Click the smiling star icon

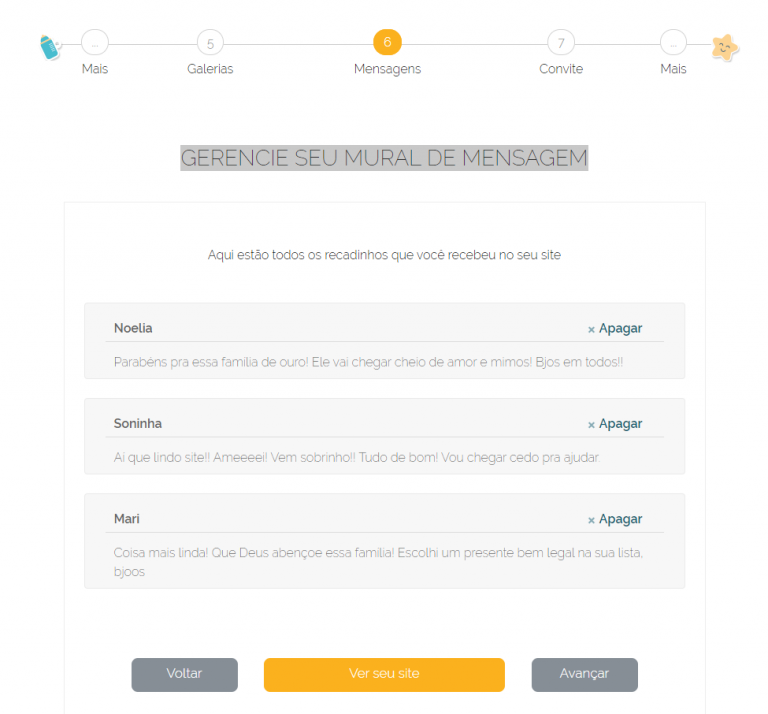coord(725,48)
